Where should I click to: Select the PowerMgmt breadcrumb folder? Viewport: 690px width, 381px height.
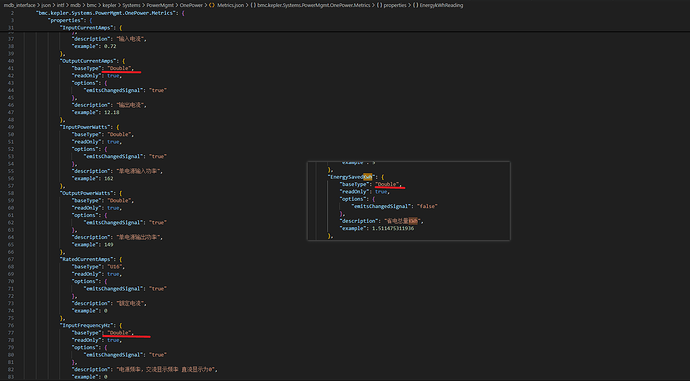point(160,5)
